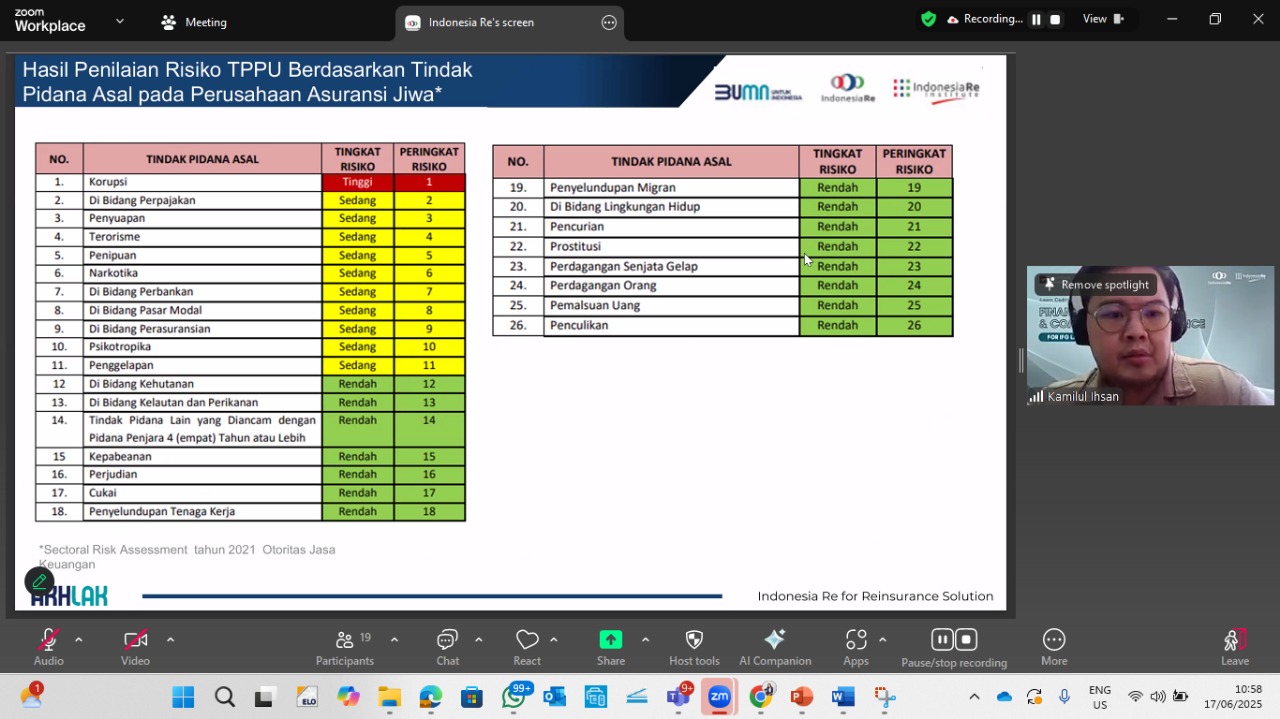
Task: Select the Indonesia Re's screen tab
Action: (x=481, y=22)
